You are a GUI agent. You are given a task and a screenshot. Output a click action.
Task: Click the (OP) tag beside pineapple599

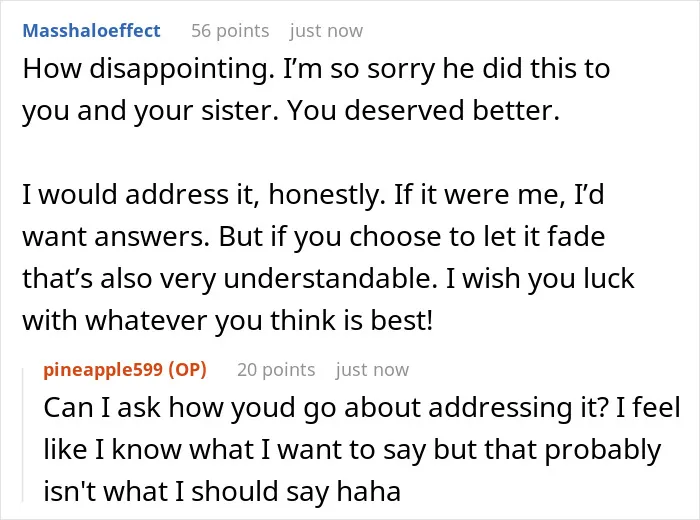click(x=188, y=370)
